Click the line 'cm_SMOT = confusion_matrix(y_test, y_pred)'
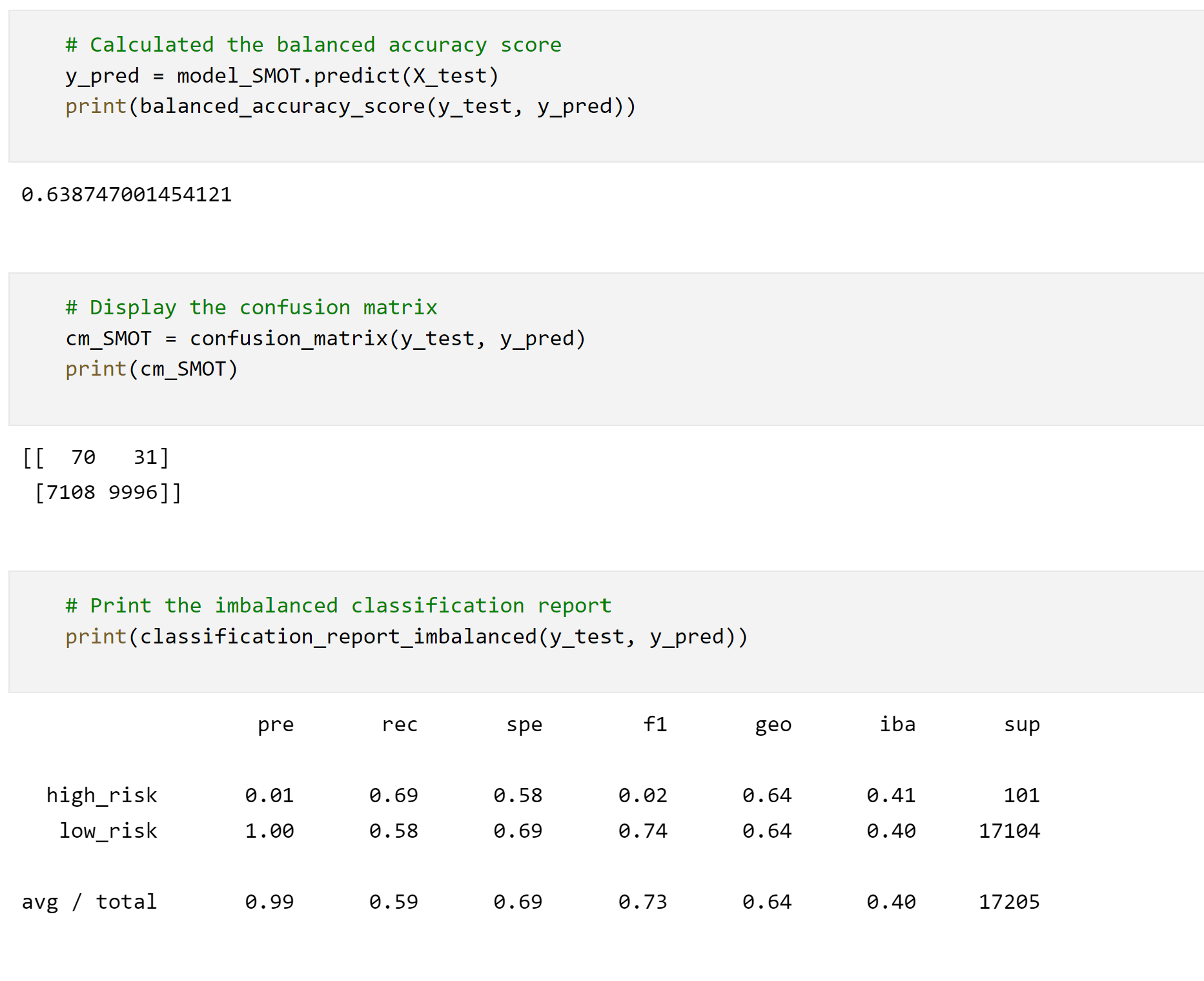The height and width of the screenshot is (981, 1204). coord(325,339)
